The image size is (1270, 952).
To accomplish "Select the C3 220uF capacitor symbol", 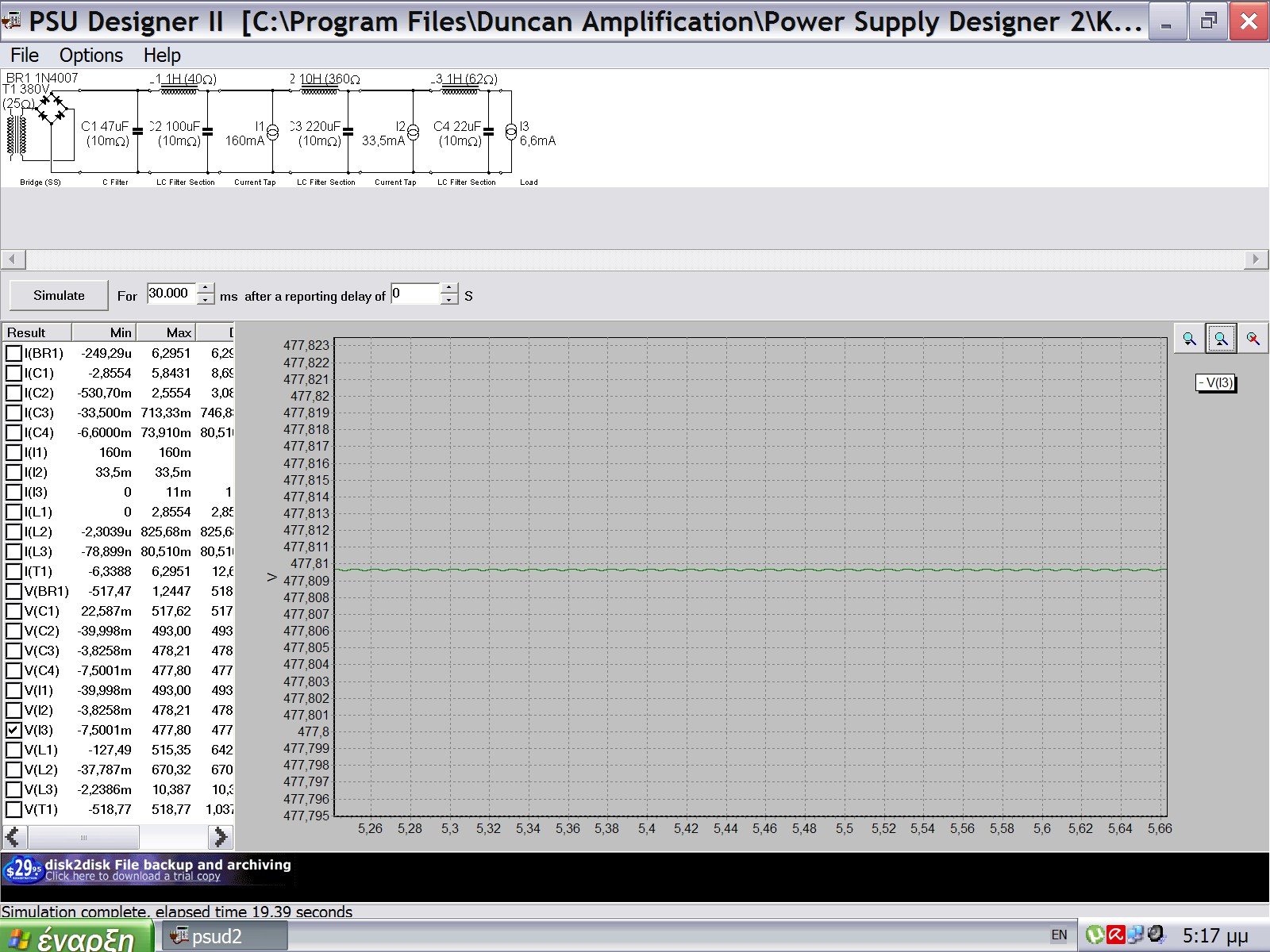I will 348,131.
